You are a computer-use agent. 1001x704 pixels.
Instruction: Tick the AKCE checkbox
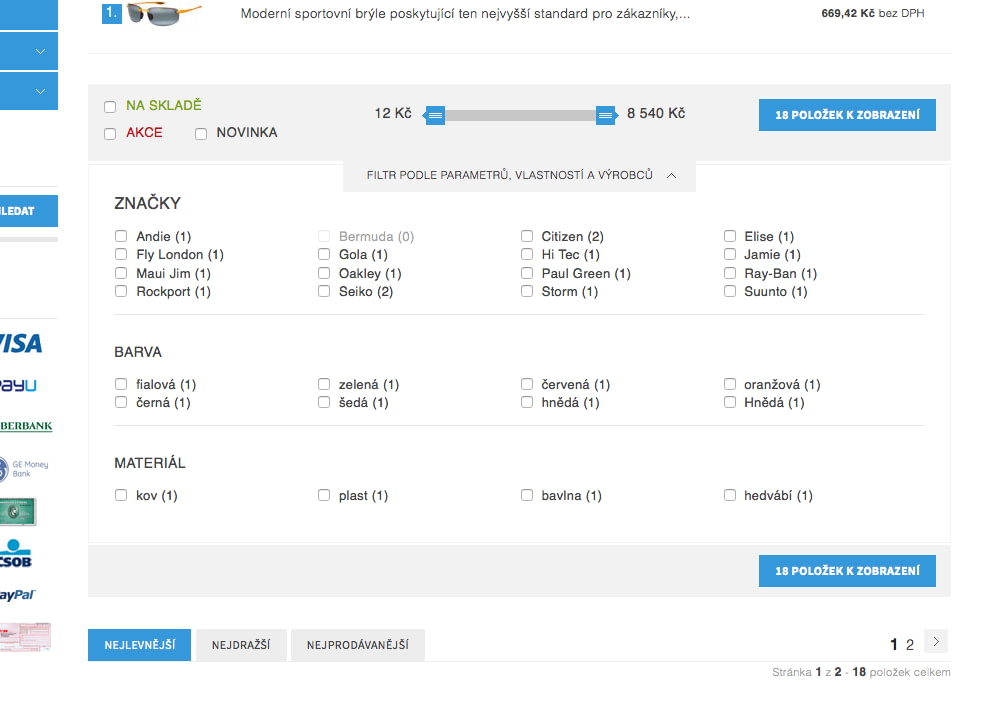pos(110,133)
